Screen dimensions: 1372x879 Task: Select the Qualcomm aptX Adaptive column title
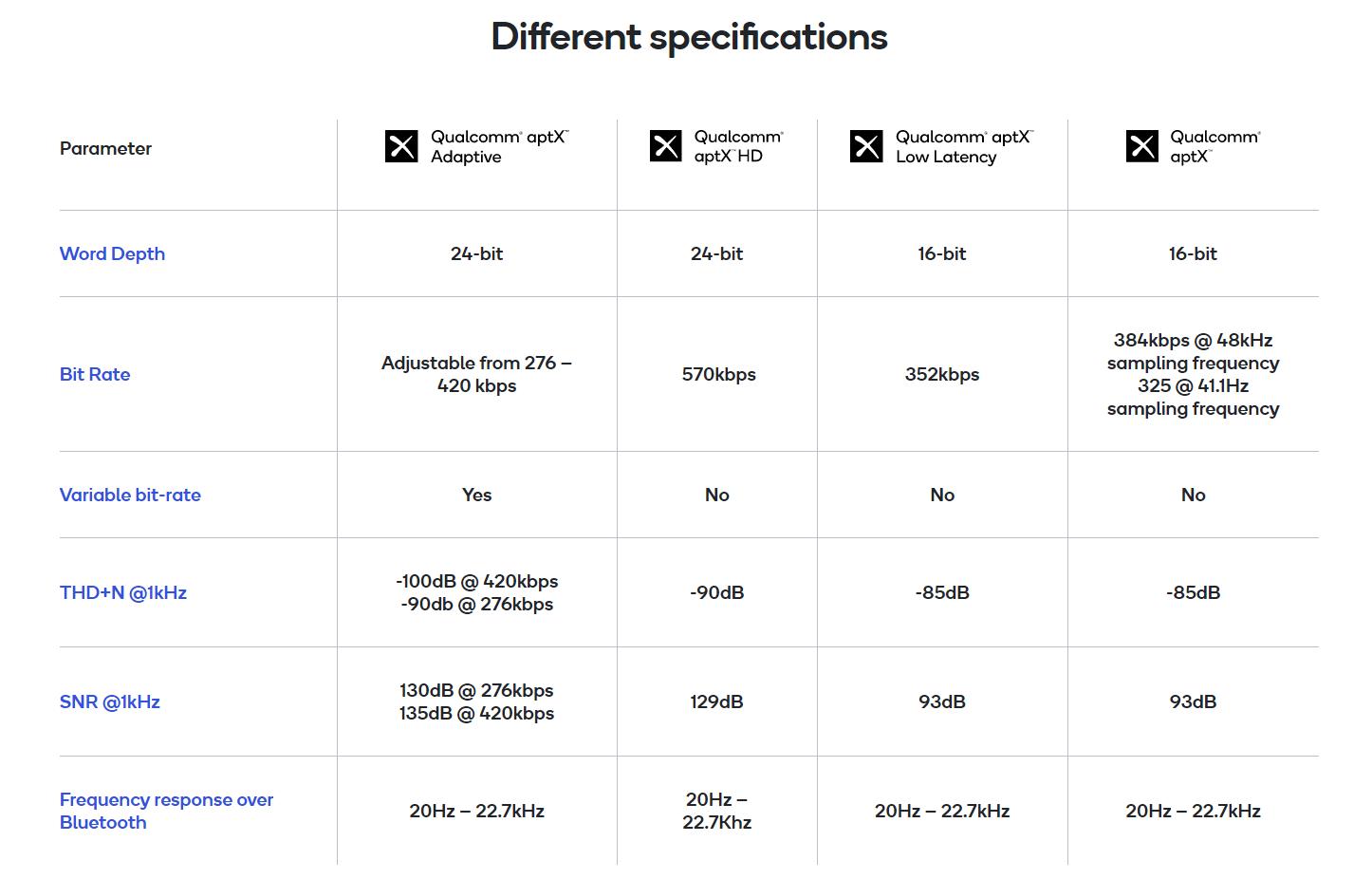[499, 147]
